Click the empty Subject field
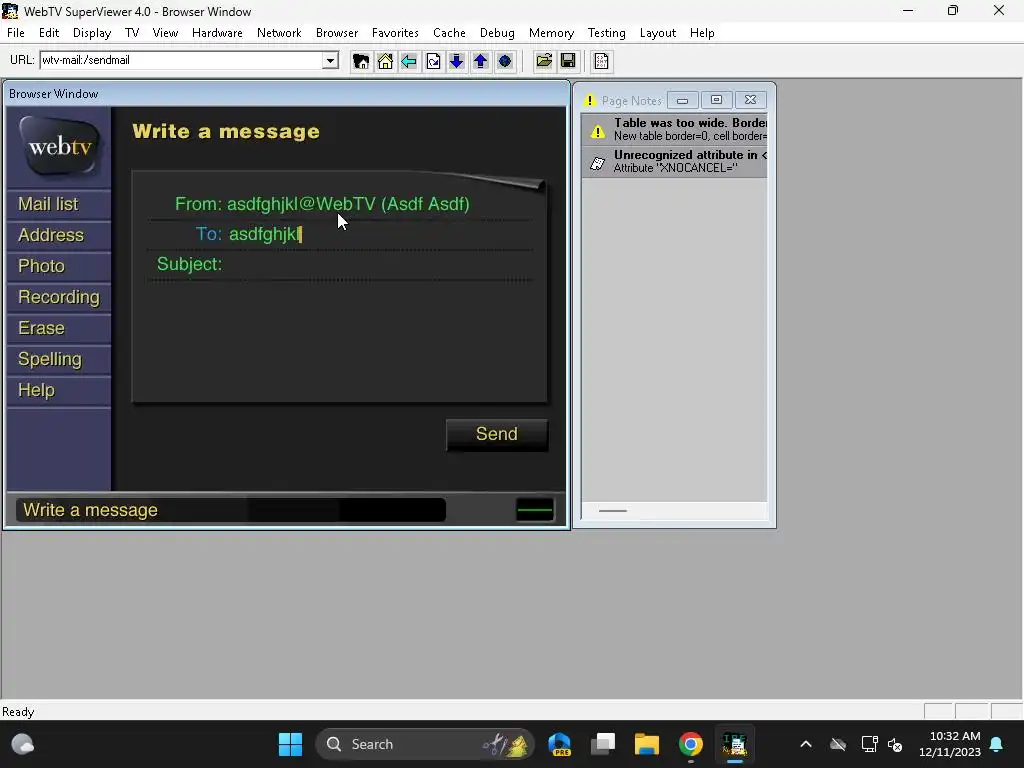Viewport: 1024px width, 768px height. [379, 264]
